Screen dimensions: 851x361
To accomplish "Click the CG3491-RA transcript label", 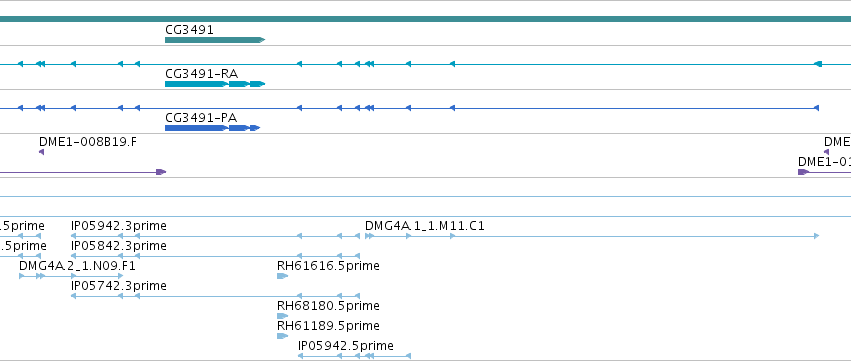I will (x=201, y=73).
